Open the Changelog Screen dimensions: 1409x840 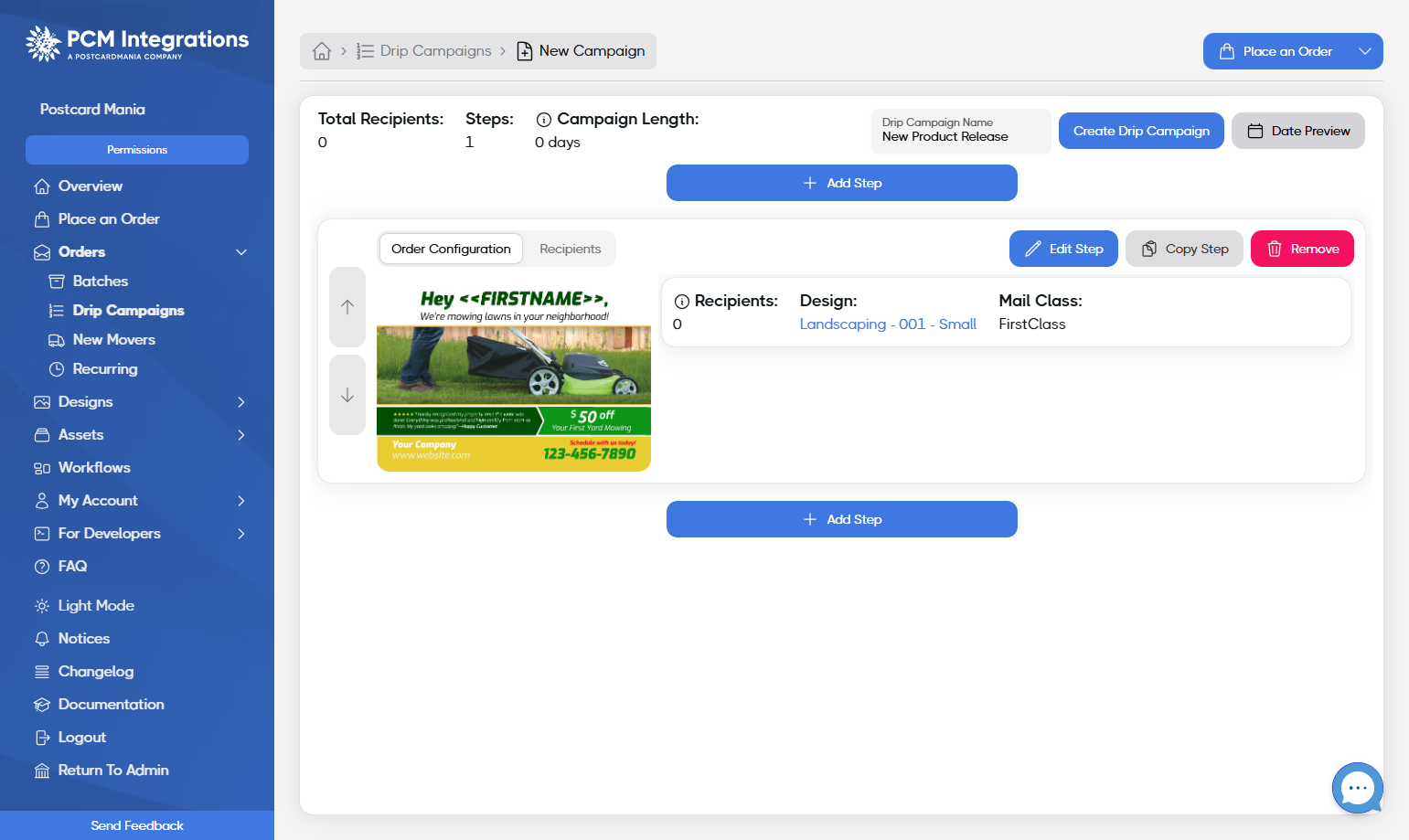pos(83,672)
